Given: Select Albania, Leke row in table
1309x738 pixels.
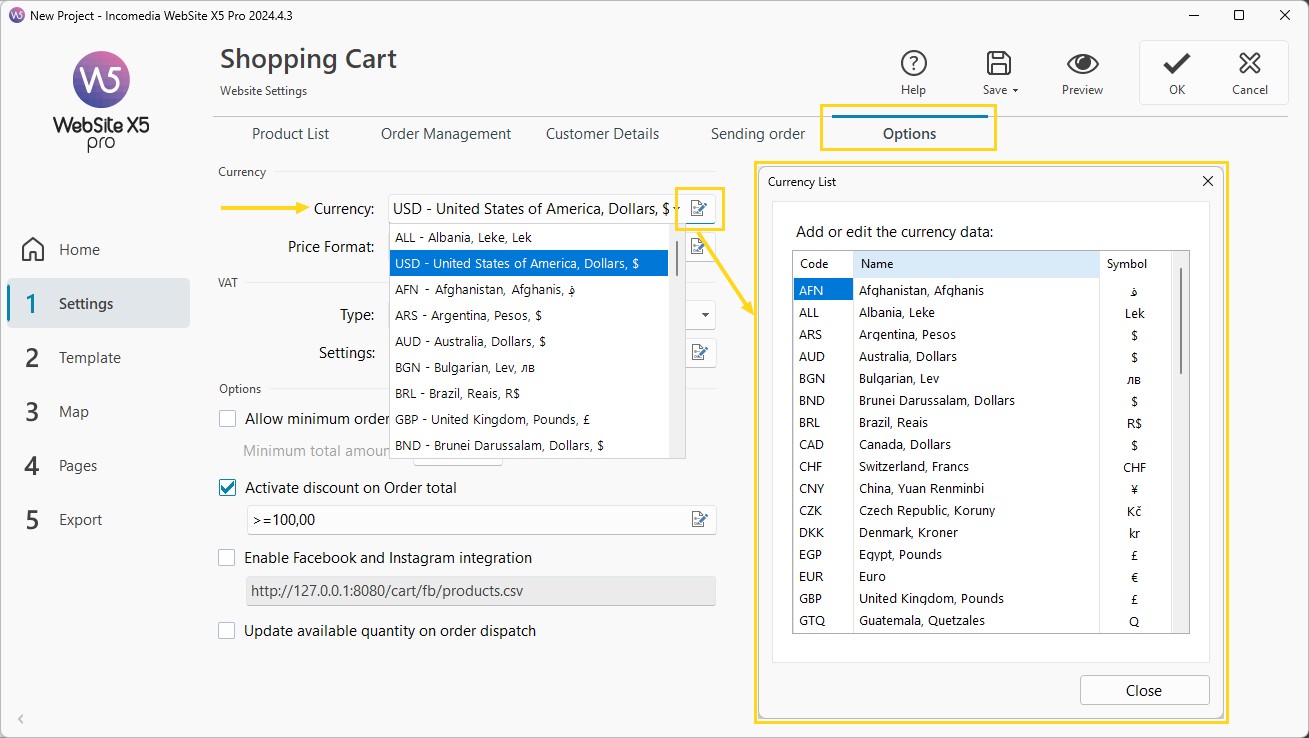Looking at the screenshot, I should pos(983,312).
